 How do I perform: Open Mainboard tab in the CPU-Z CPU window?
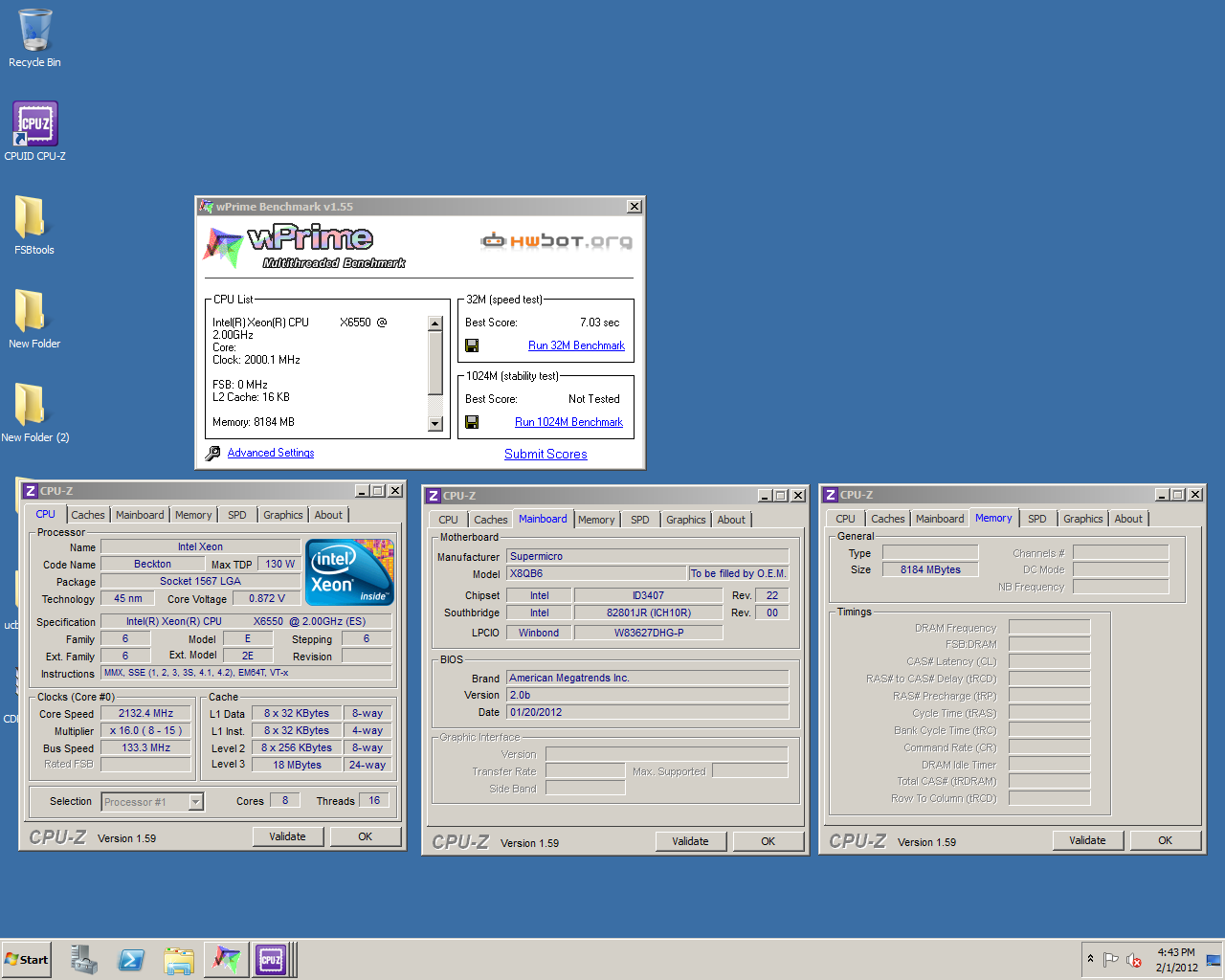[140, 515]
